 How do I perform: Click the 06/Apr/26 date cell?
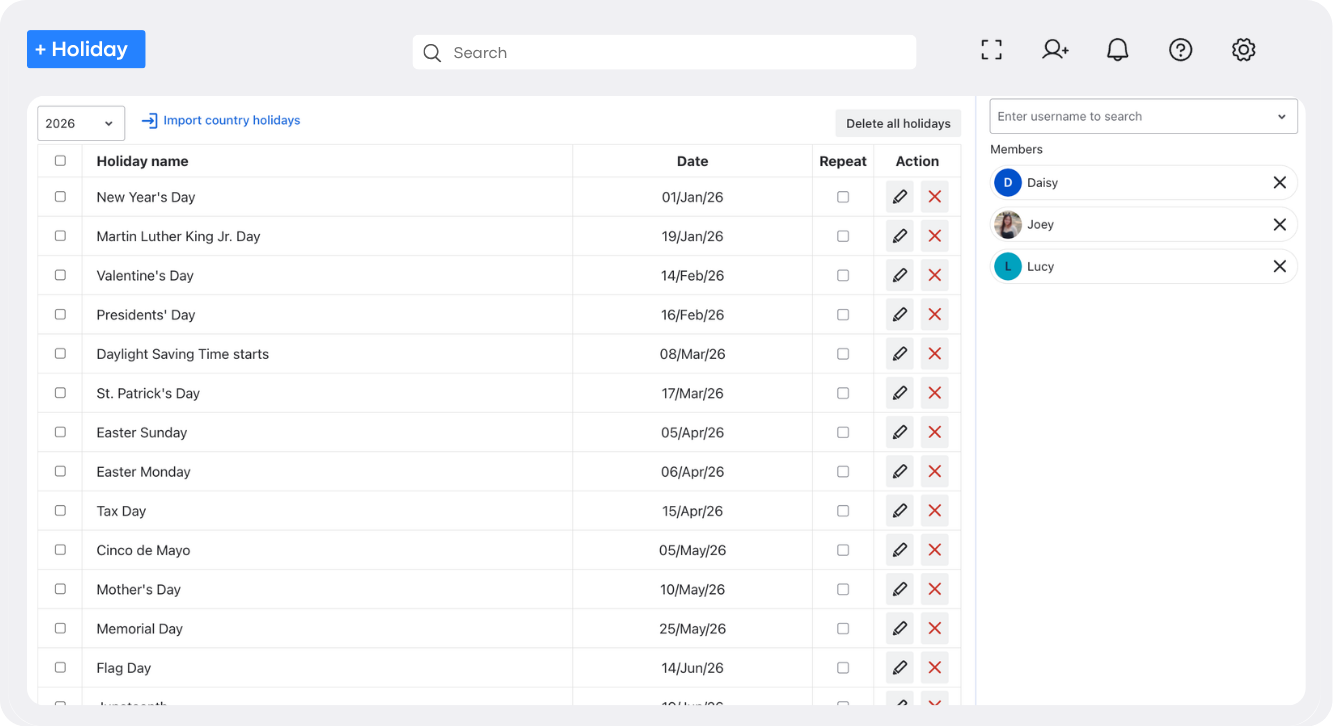coord(692,472)
